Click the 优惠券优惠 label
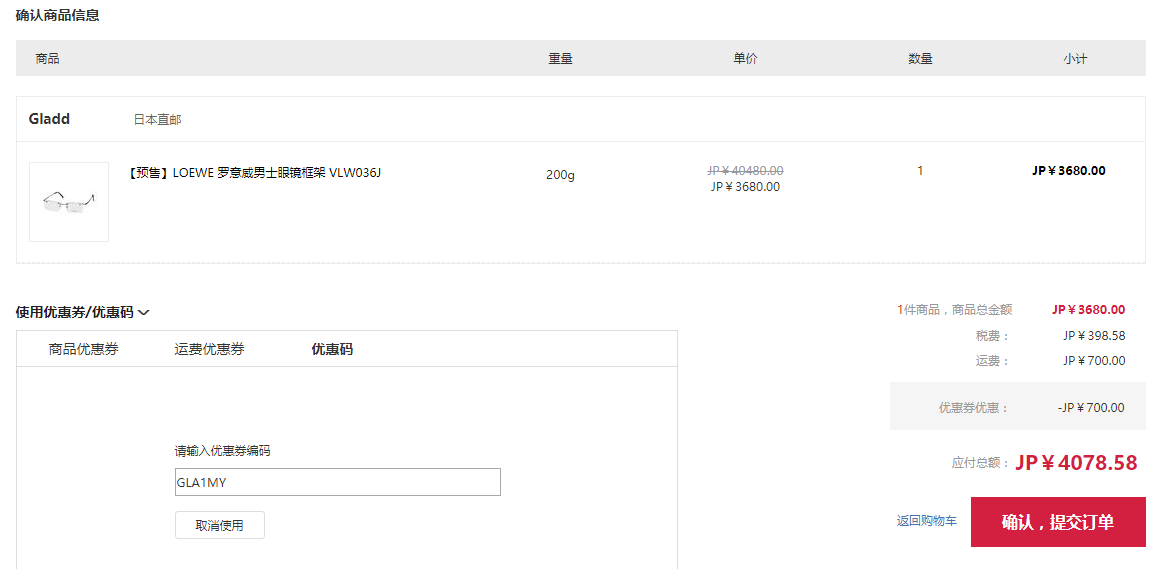 (x=974, y=407)
